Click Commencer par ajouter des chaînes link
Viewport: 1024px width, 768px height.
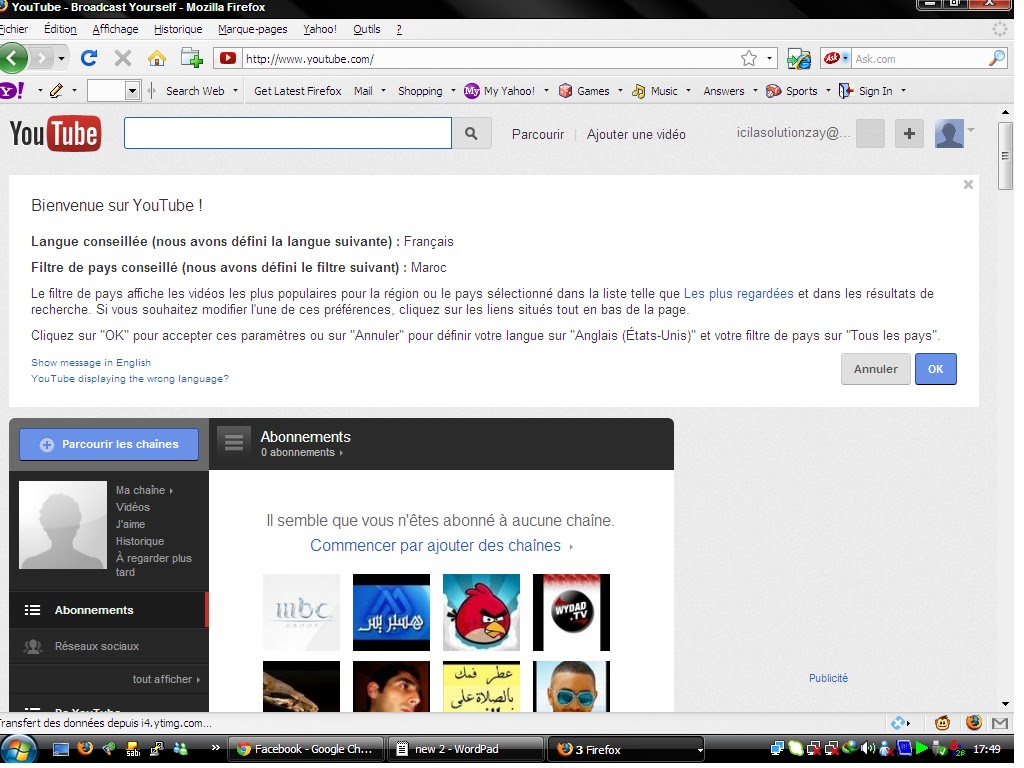(x=436, y=545)
